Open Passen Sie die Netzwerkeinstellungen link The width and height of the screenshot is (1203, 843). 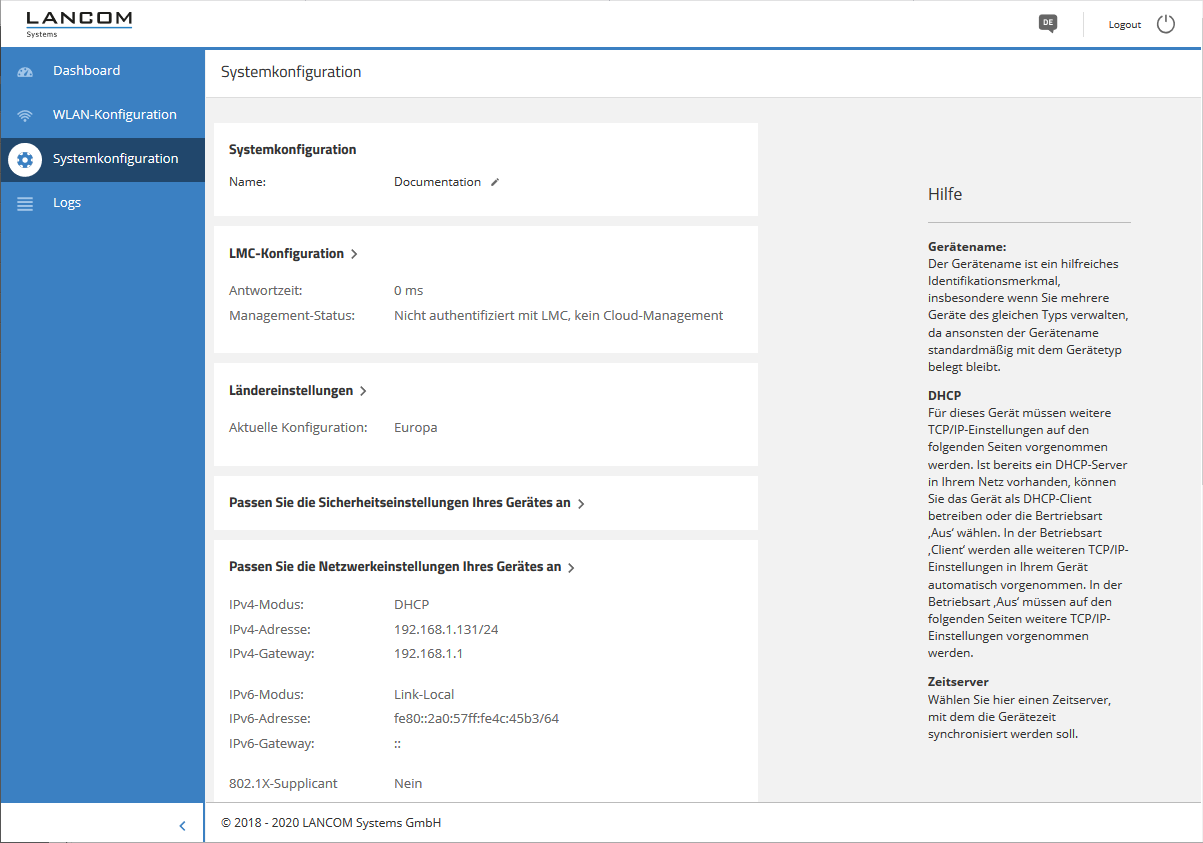(394, 567)
